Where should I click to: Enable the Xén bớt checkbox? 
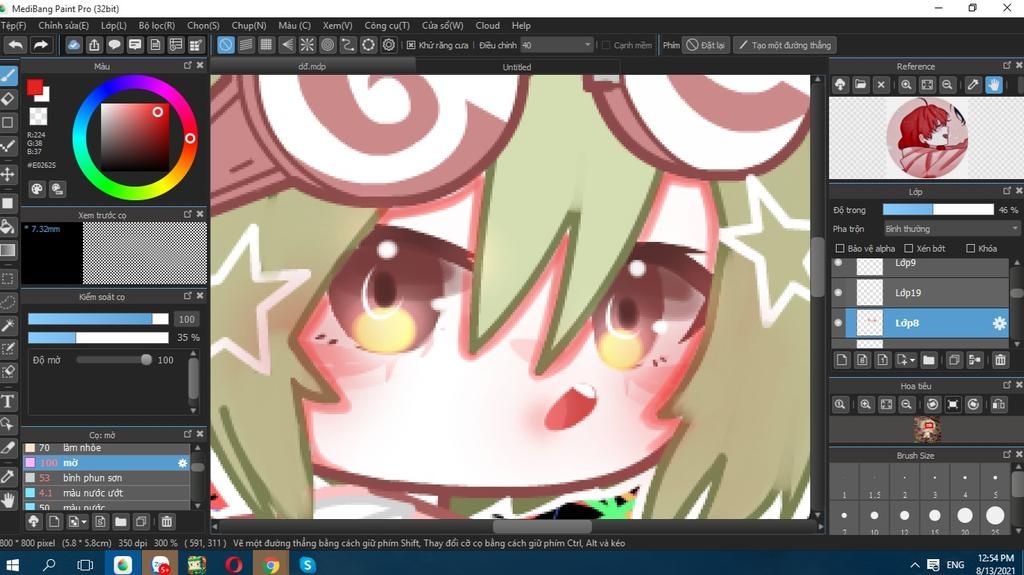(908, 248)
